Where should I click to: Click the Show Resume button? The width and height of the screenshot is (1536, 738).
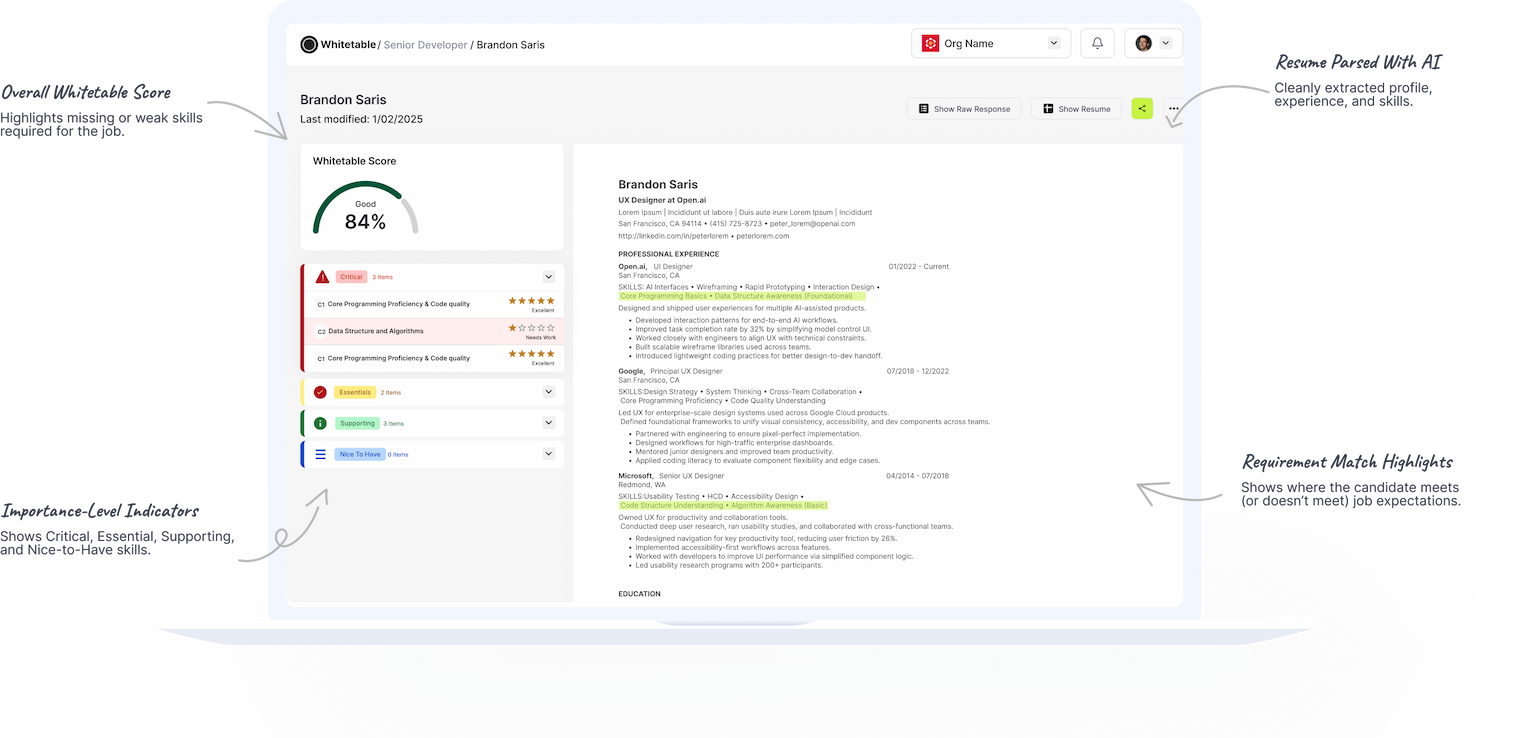pyautogui.click(x=1076, y=108)
